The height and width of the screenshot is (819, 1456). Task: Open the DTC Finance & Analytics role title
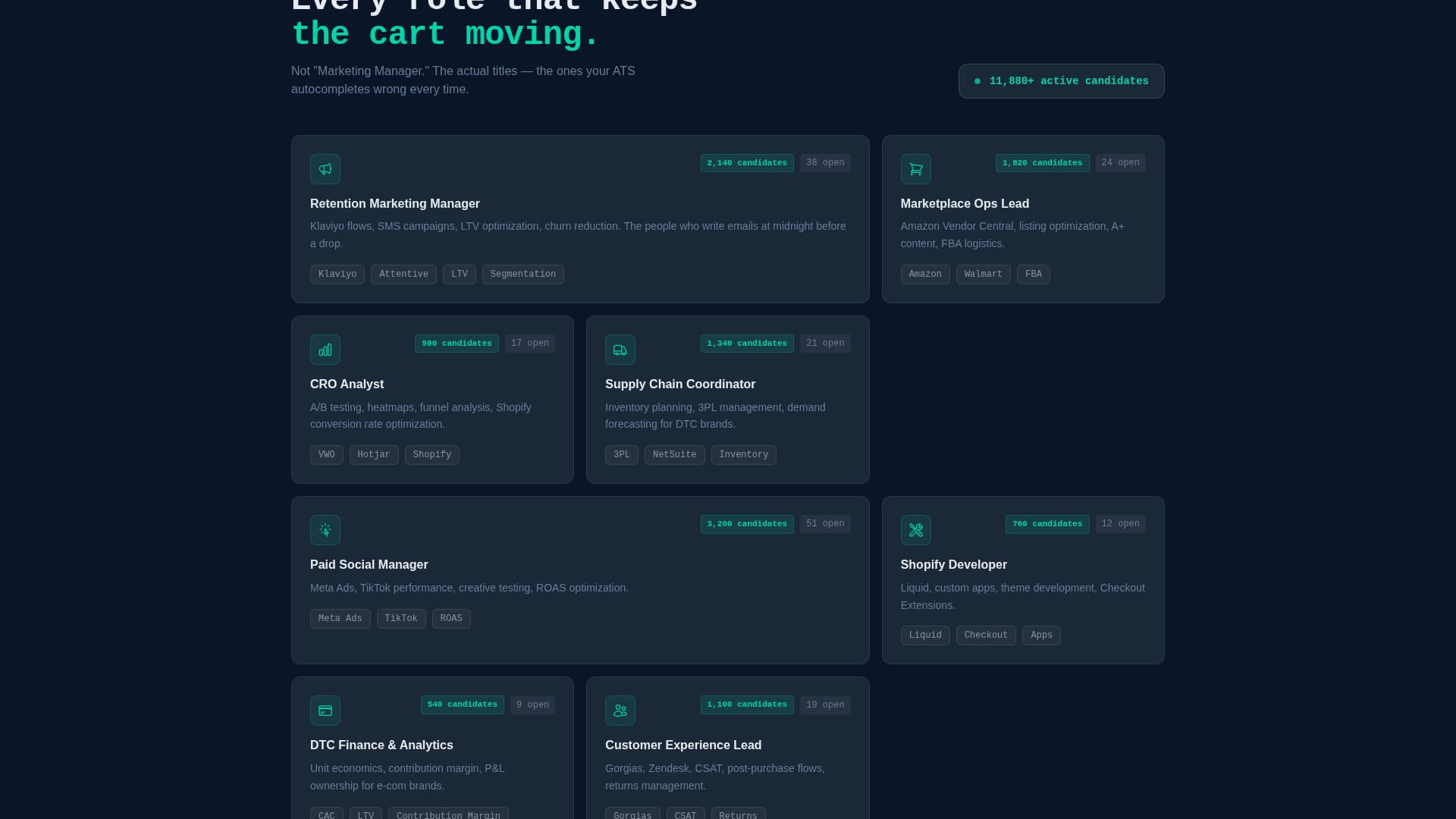381,745
